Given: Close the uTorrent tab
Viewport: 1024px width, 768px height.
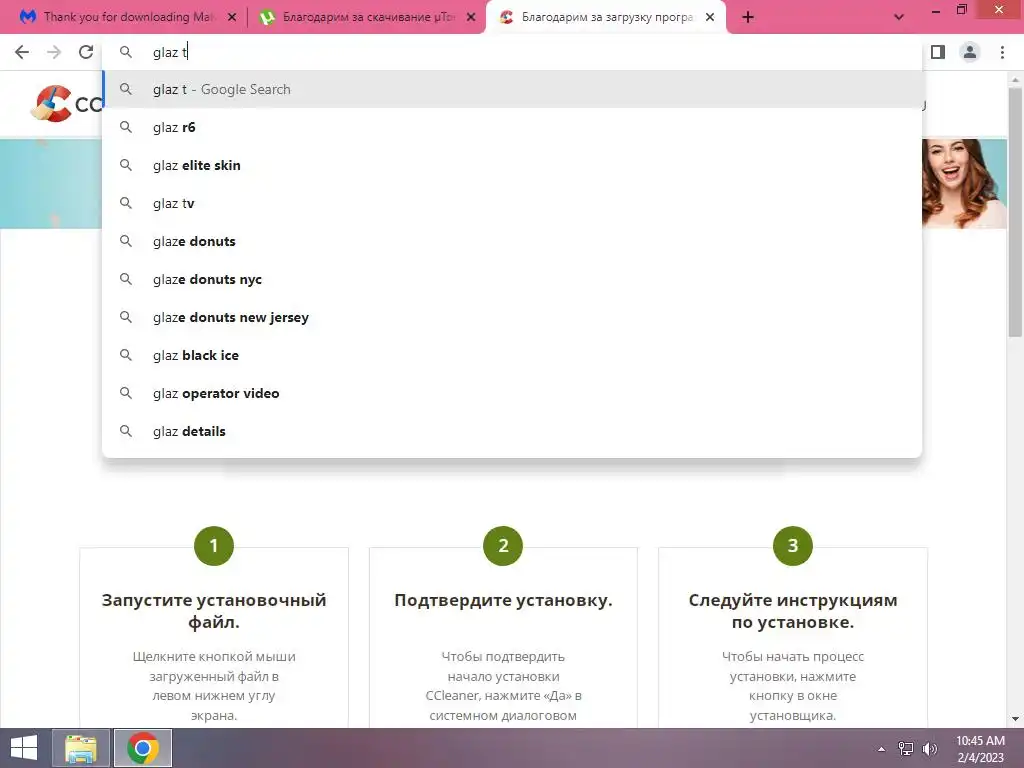Looking at the screenshot, I should point(471,18).
